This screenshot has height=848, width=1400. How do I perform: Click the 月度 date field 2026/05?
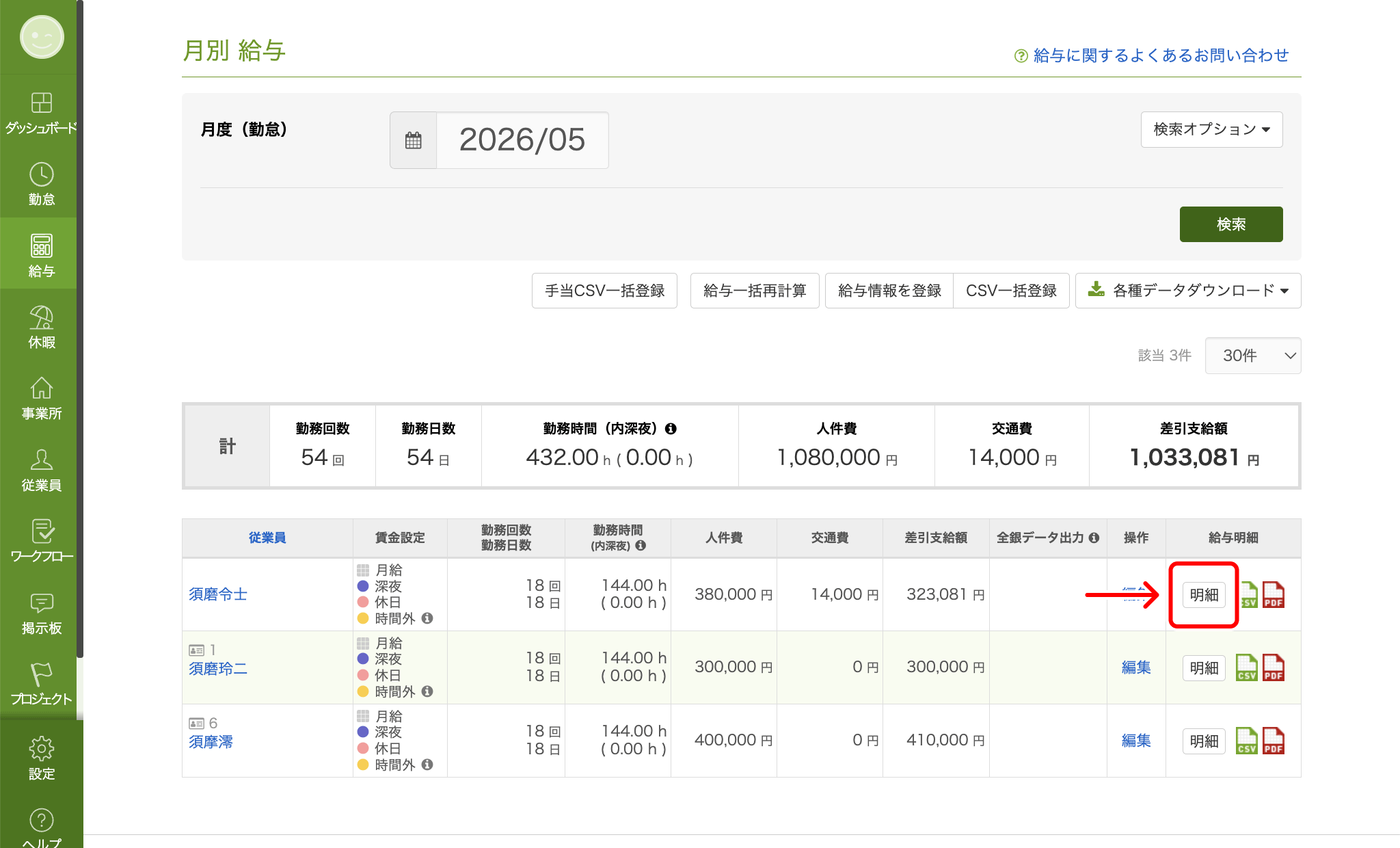(x=522, y=140)
